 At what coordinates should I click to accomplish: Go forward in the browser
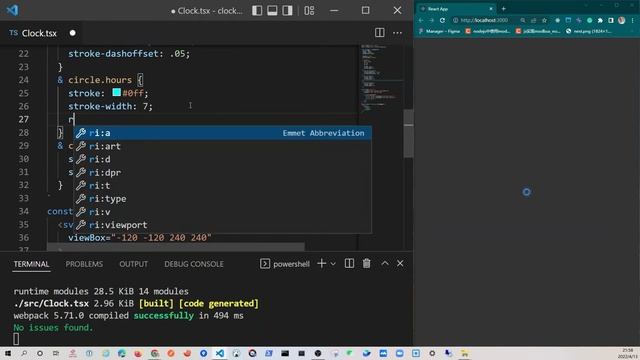(431, 20)
